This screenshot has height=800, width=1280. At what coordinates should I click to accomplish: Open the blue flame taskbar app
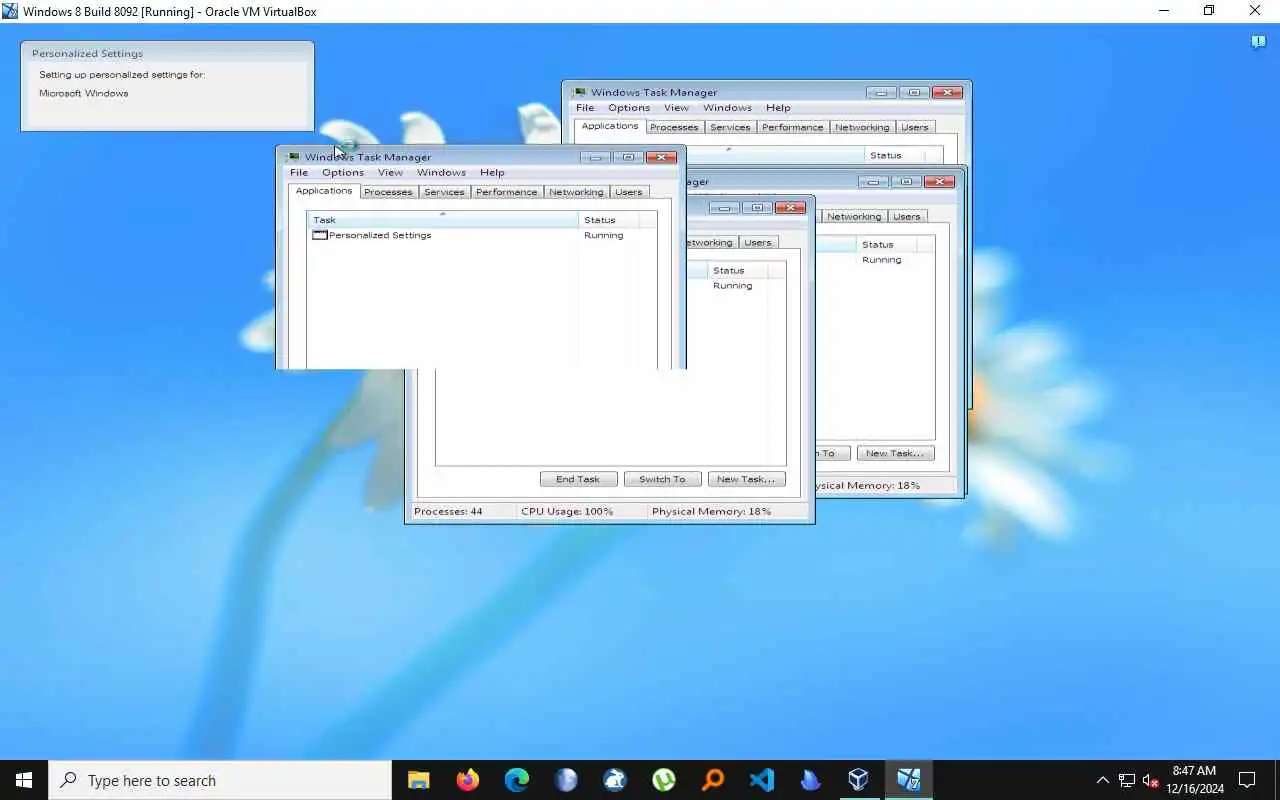[810, 780]
